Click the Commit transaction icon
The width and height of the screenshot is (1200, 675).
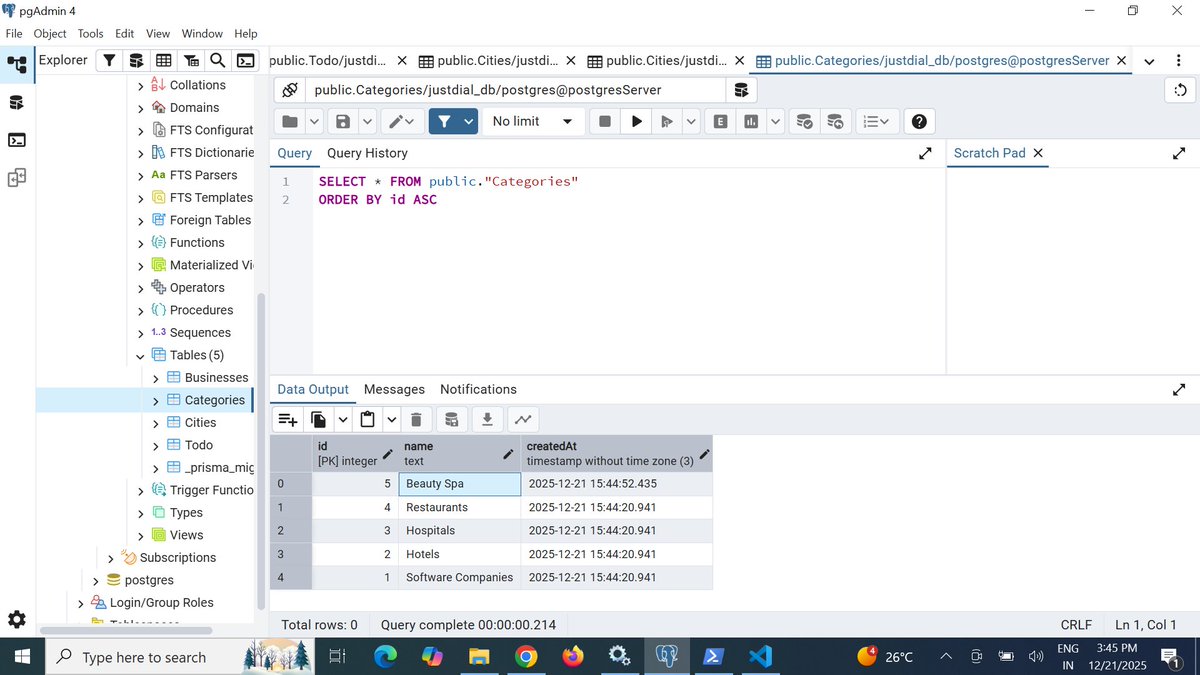[804, 121]
